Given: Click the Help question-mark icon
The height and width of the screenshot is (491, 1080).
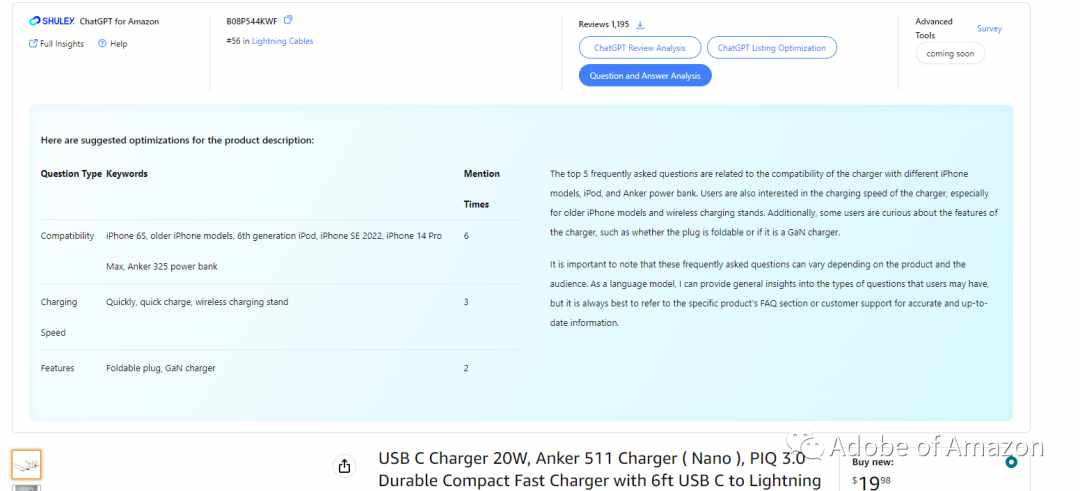Looking at the screenshot, I should [x=102, y=43].
